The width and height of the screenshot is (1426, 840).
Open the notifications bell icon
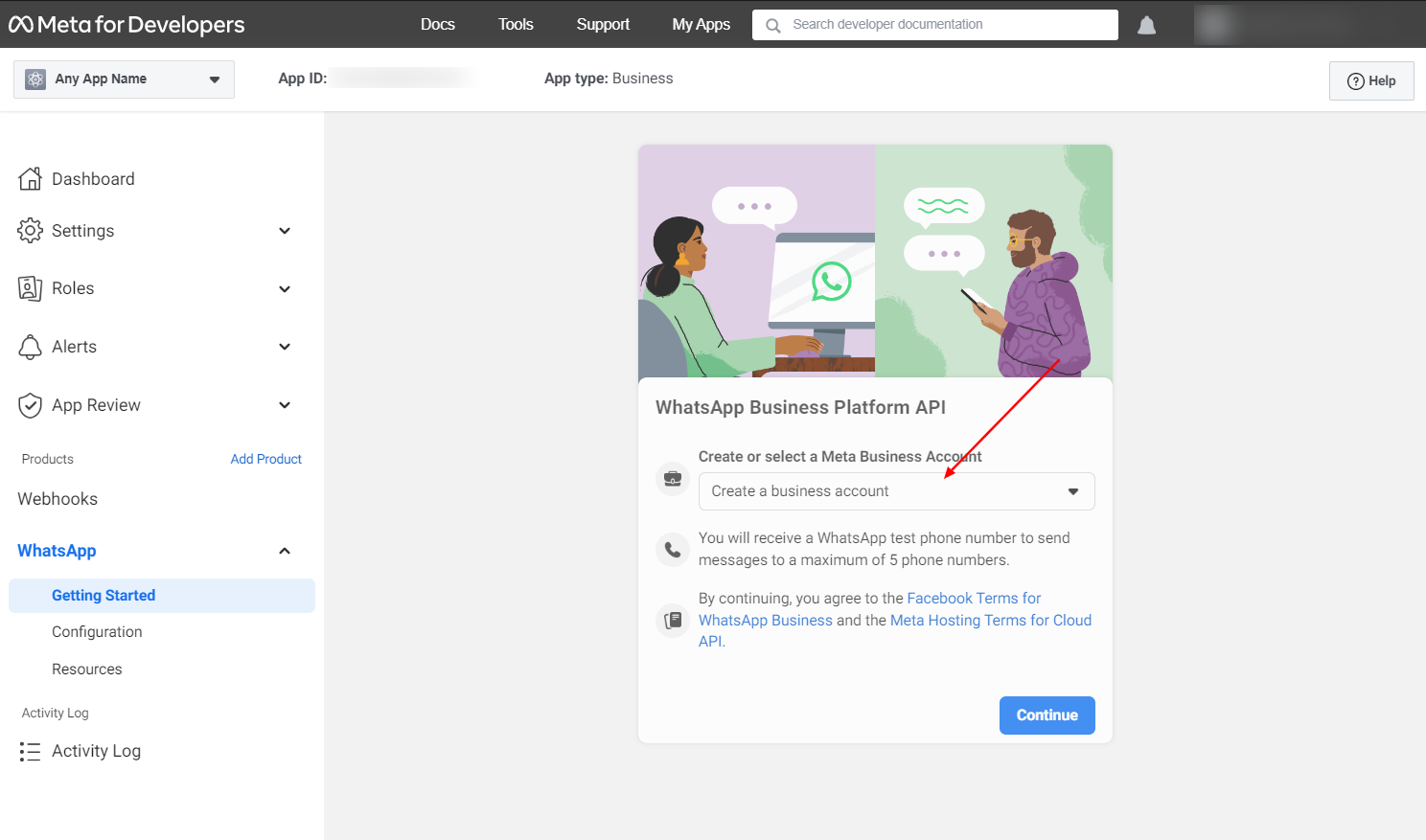pos(1146,25)
